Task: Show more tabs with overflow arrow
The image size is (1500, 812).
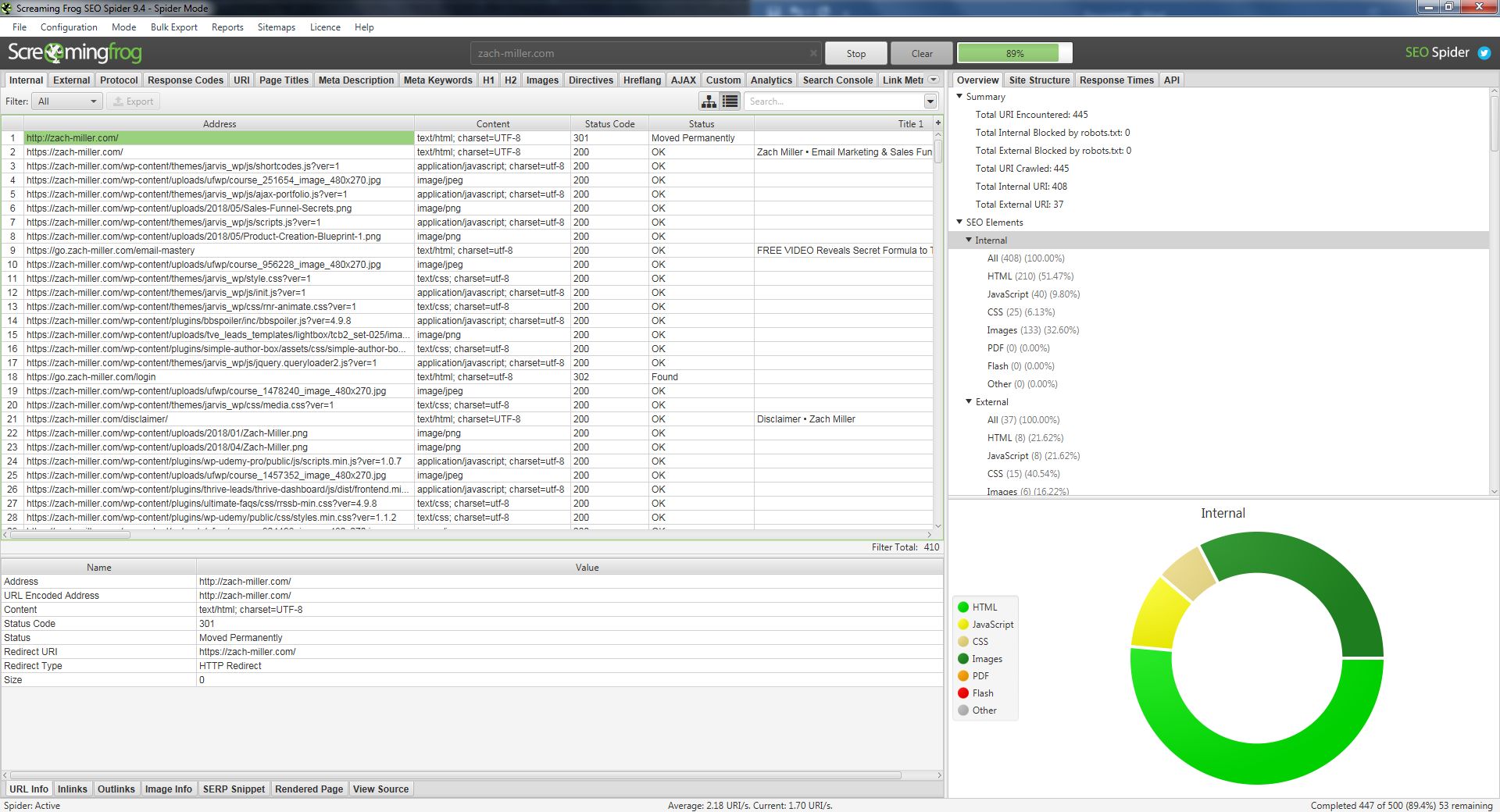Action: 933,80
